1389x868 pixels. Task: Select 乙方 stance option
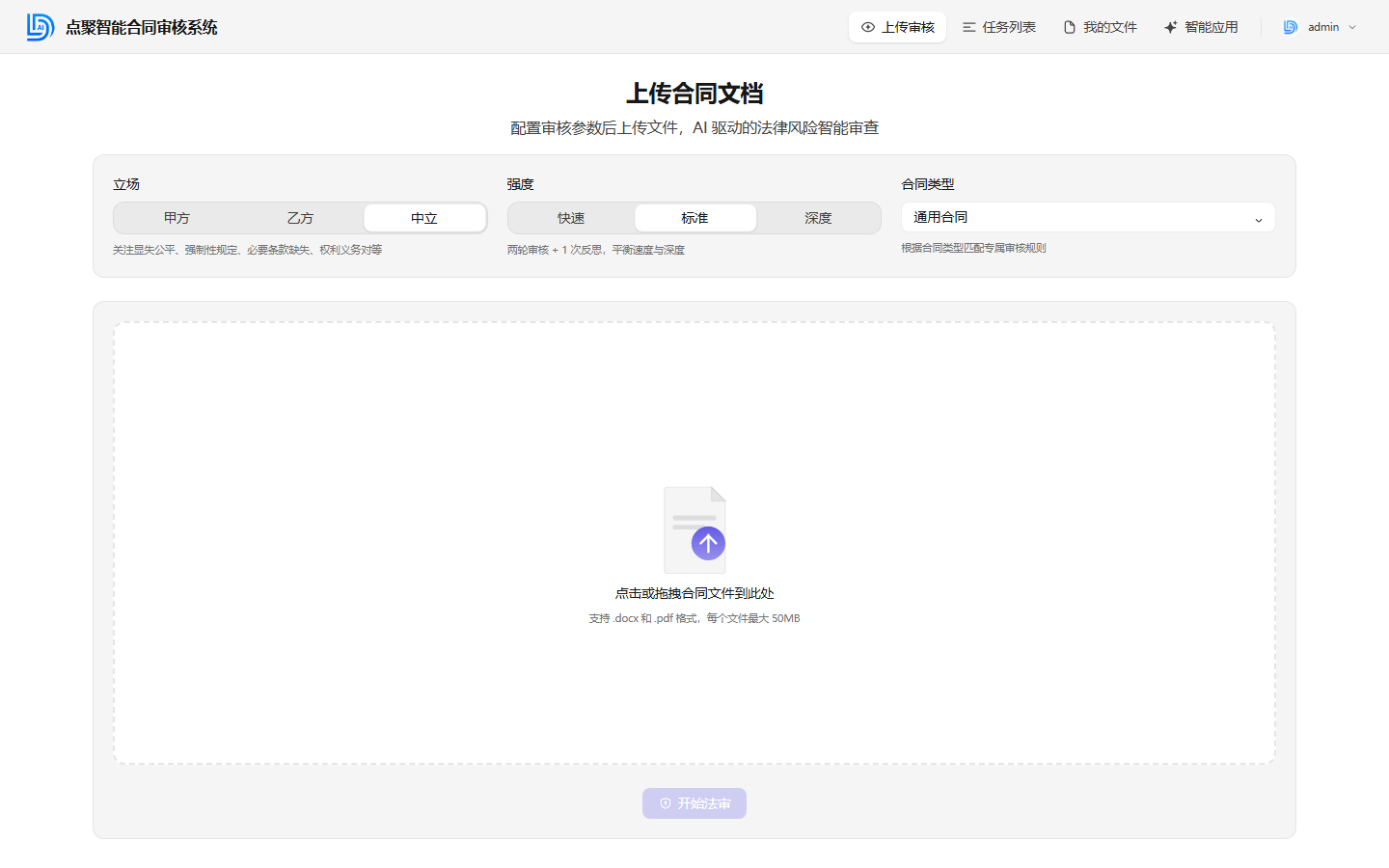(300, 218)
